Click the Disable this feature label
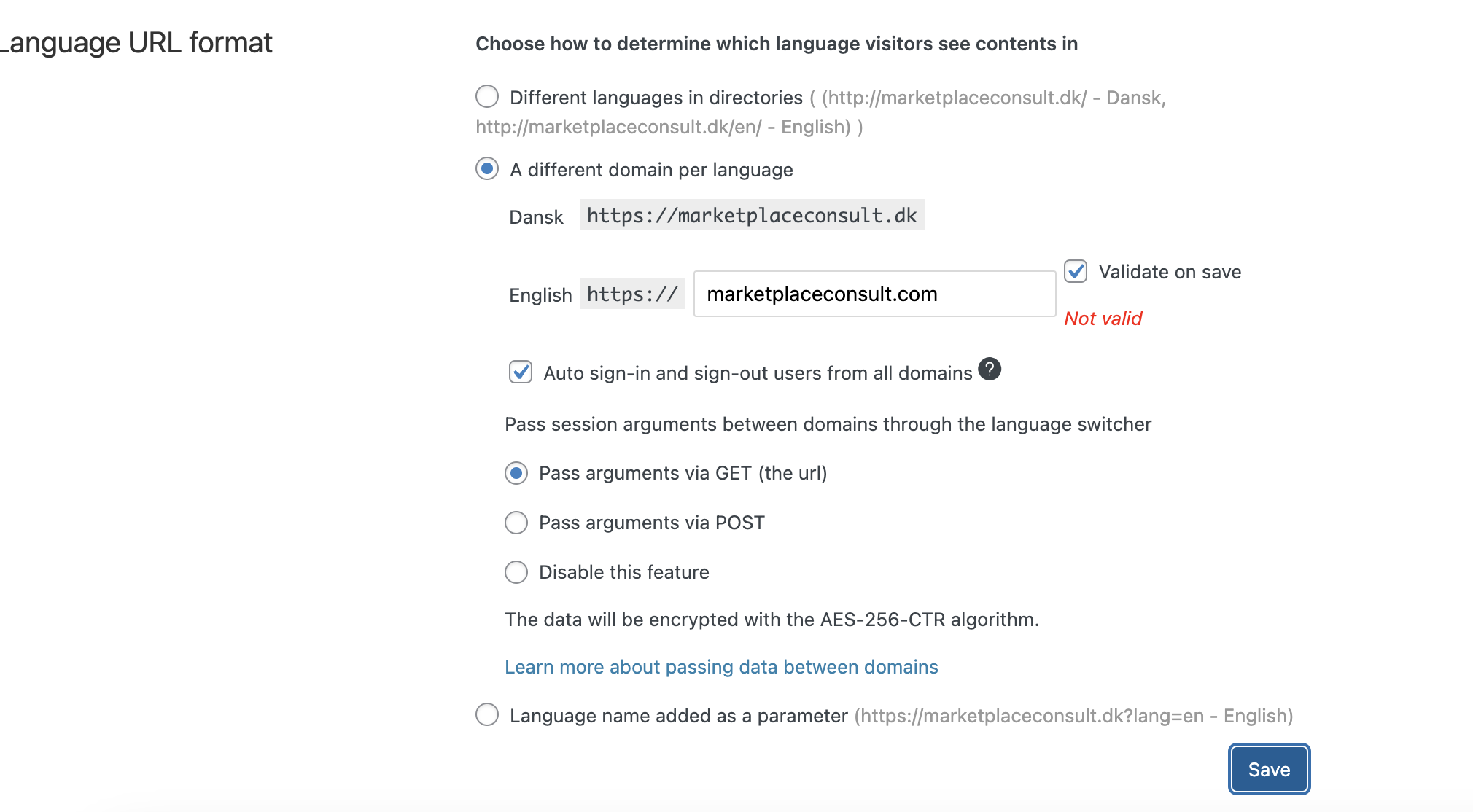 [x=624, y=572]
